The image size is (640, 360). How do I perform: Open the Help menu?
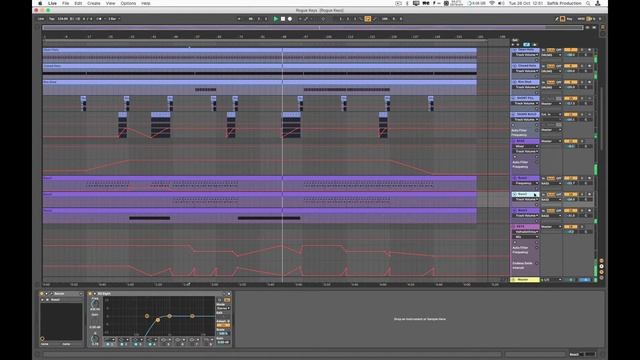click(x=146, y=3)
